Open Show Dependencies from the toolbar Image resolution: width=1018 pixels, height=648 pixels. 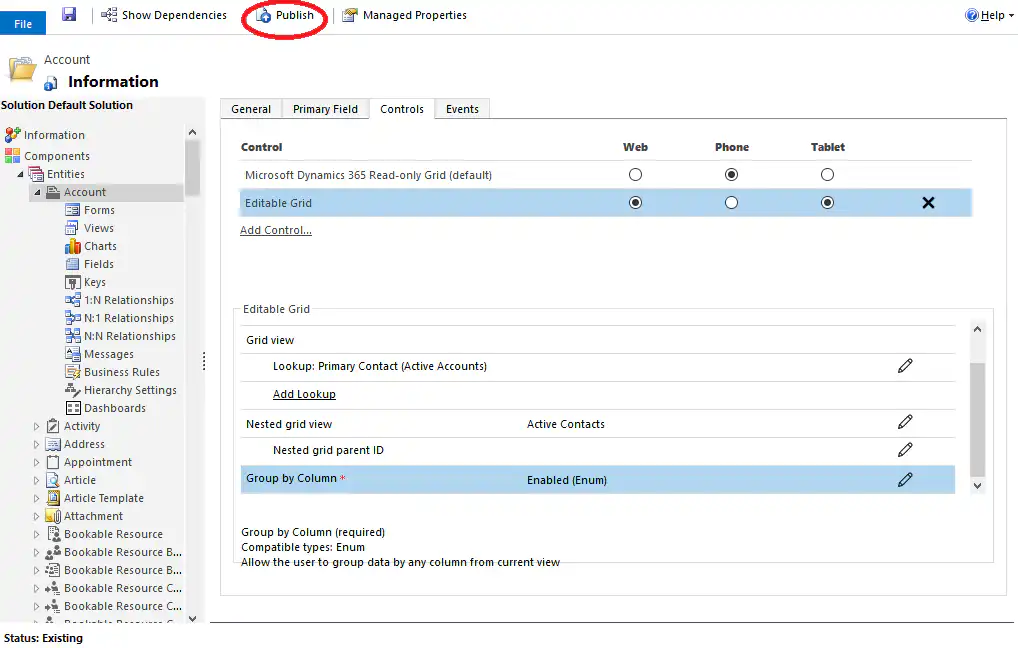point(163,14)
